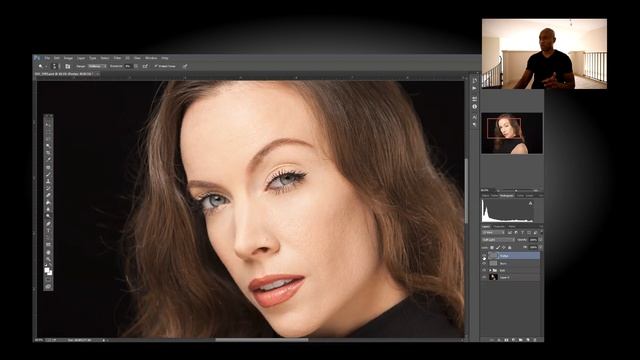Toggle lock position
Image resolution: width=640 pixels, height=360 pixels.
pos(504,247)
